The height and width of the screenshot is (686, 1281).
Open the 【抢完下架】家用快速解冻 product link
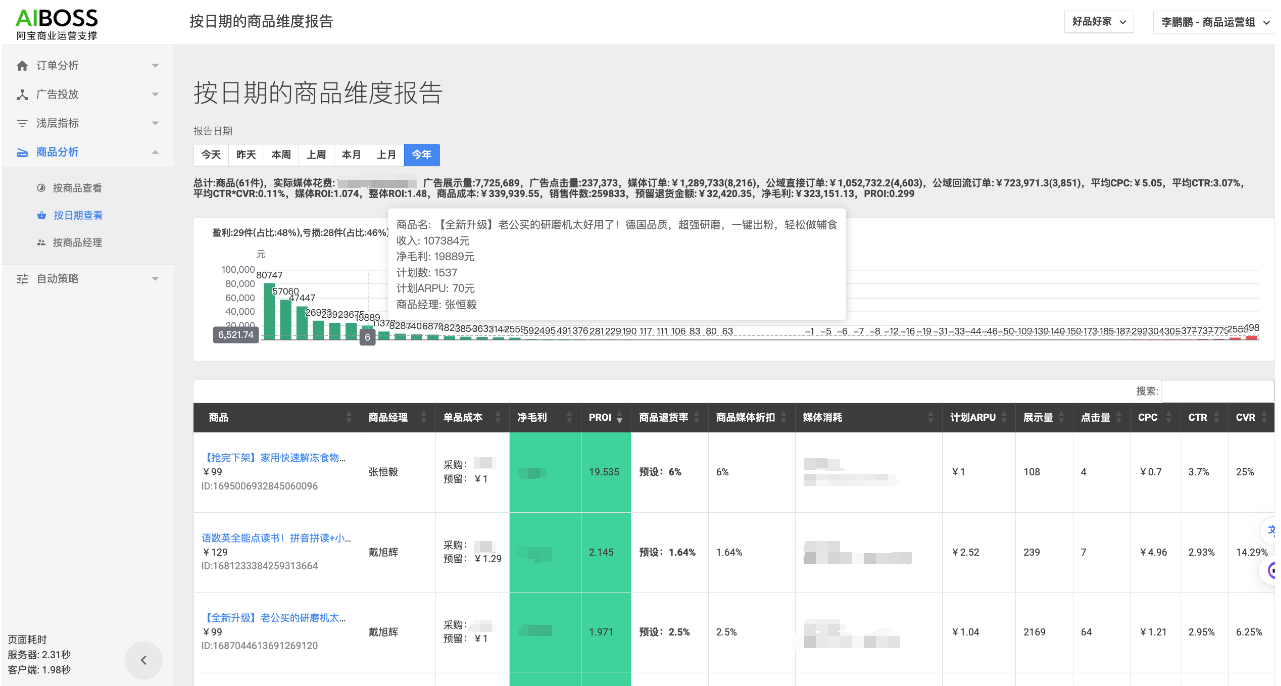pos(276,458)
